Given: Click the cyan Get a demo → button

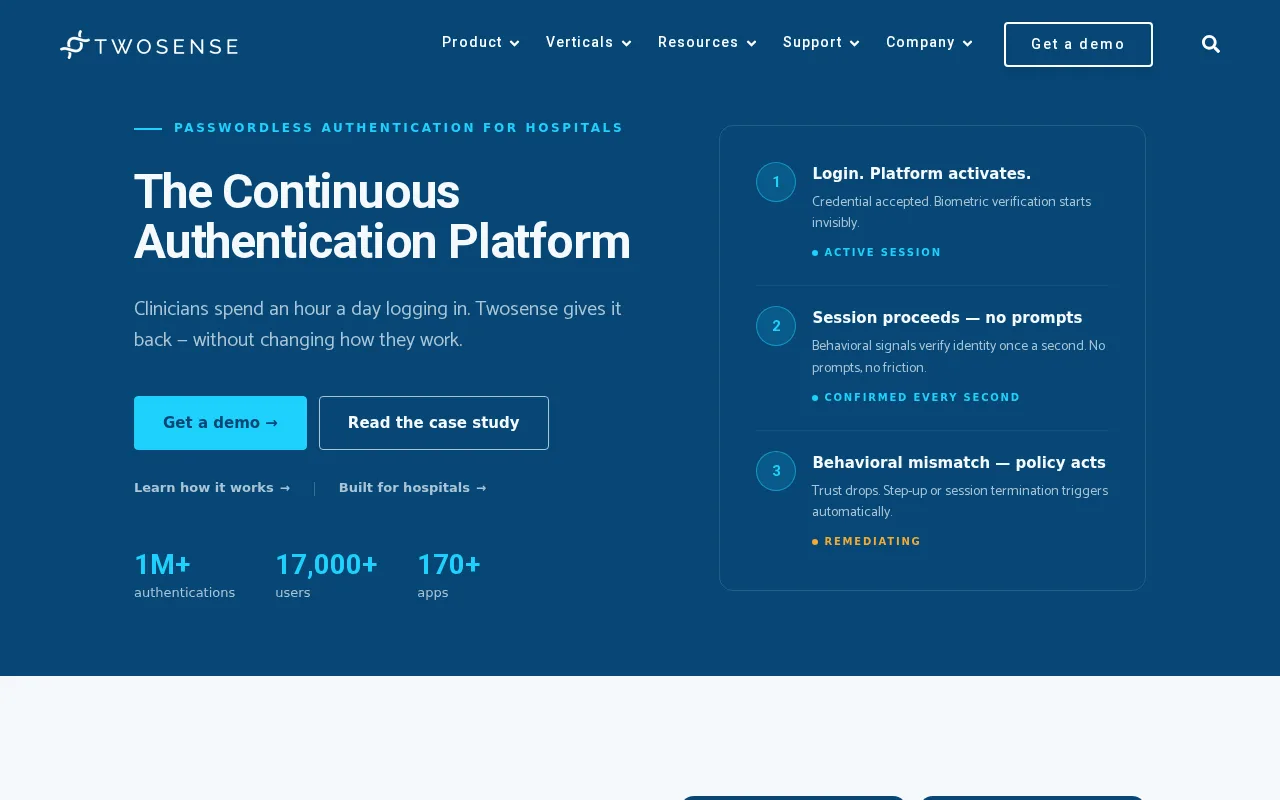Looking at the screenshot, I should pyautogui.click(x=220, y=423).
